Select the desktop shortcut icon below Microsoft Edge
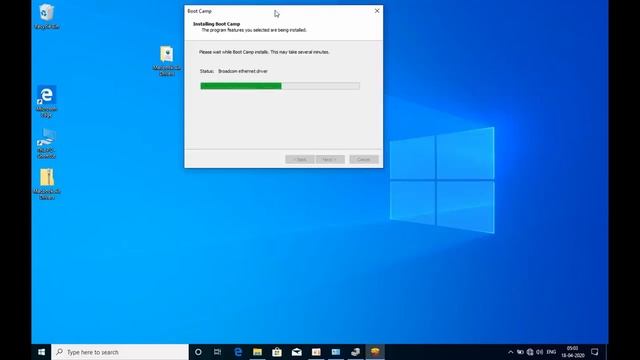640x360 pixels. [46, 143]
